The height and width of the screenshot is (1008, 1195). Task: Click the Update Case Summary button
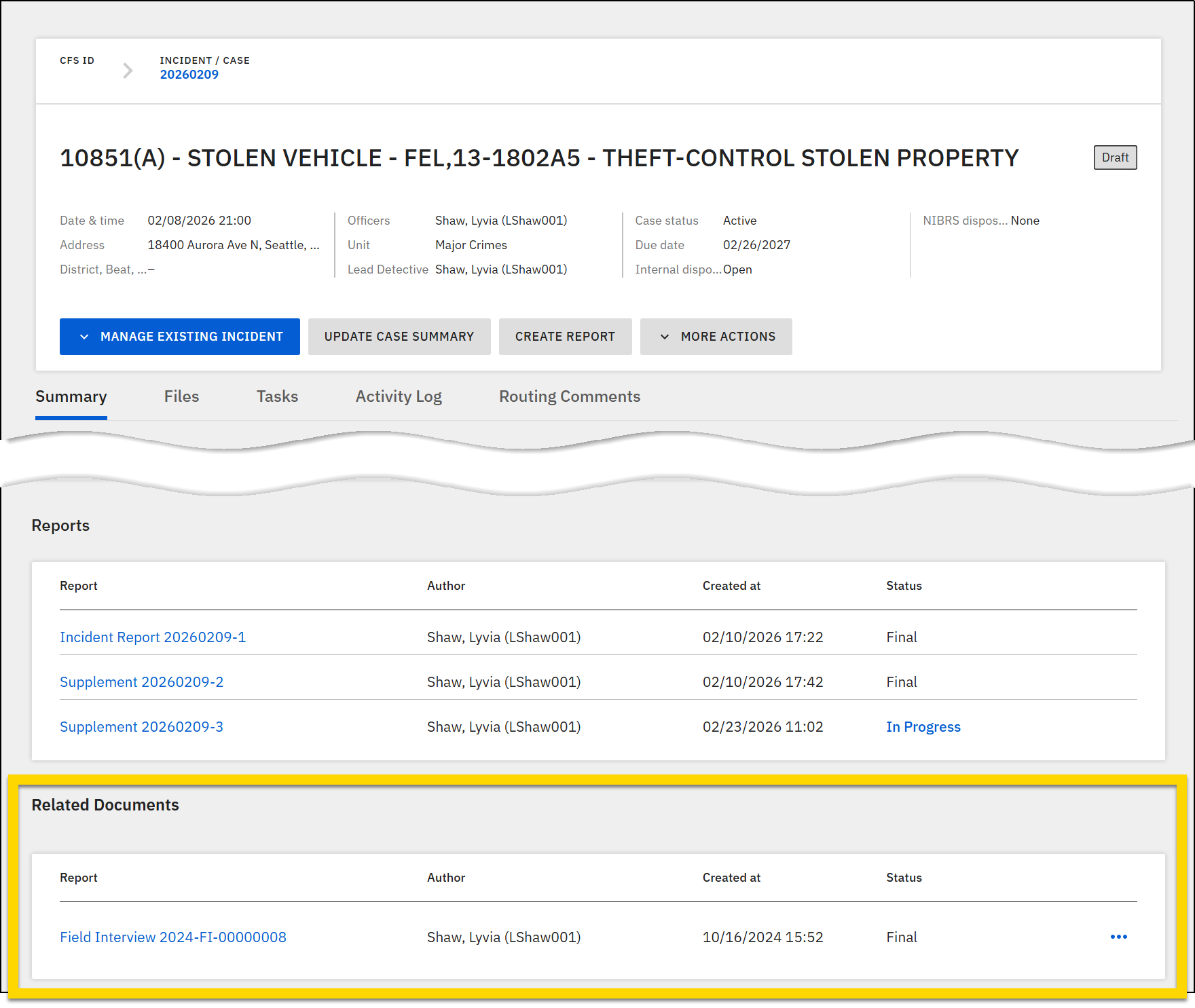coord(399,336)
